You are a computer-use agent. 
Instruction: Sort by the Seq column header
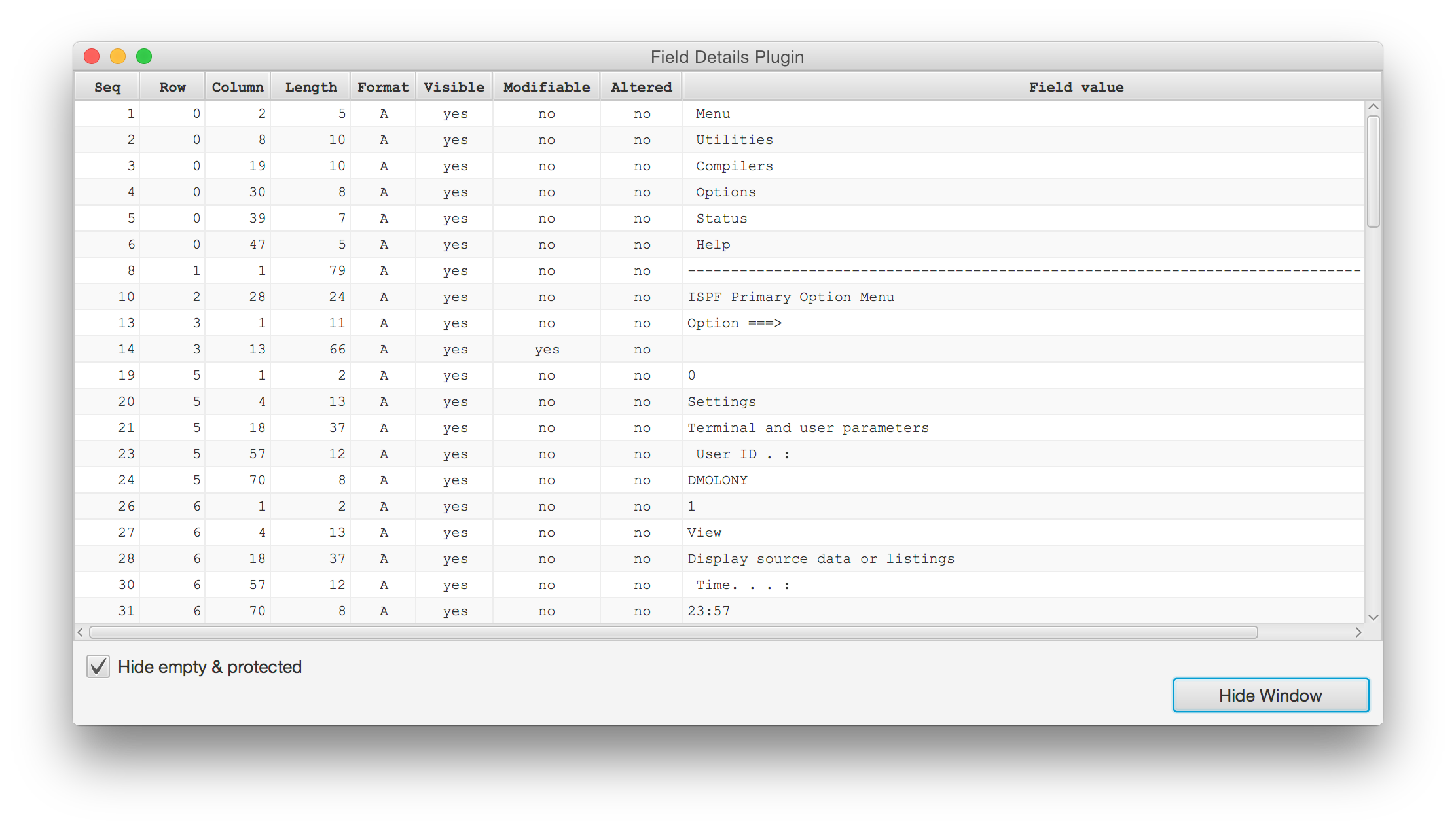click(107, 87)
